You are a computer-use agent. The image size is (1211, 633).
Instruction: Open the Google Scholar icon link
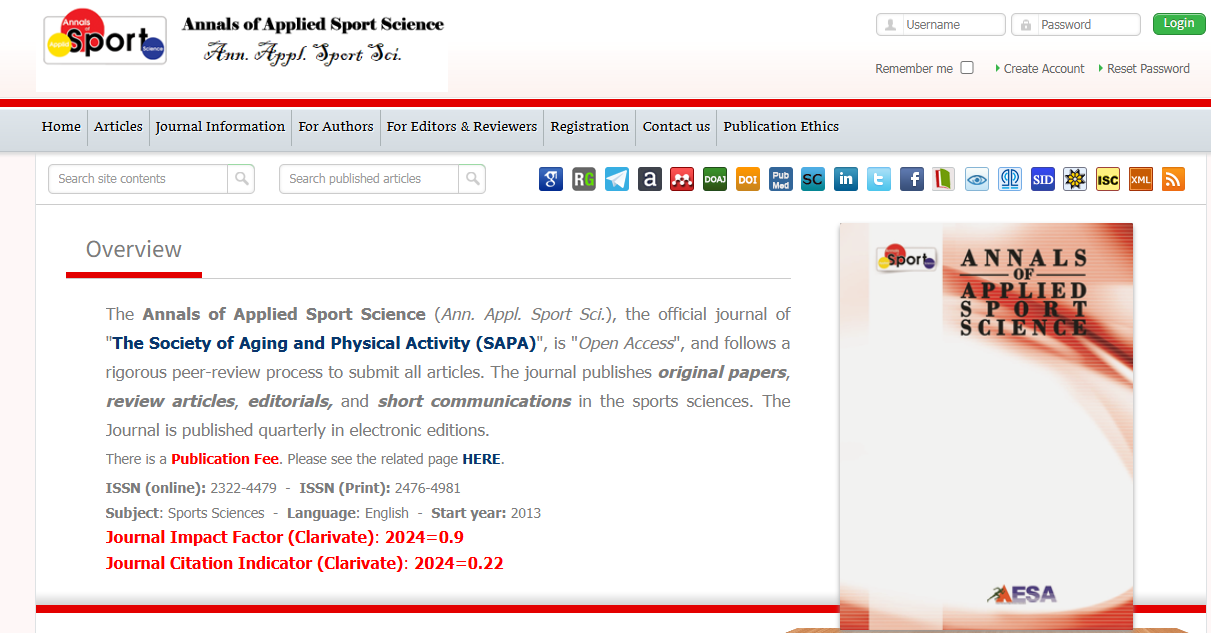coord(551,179)
